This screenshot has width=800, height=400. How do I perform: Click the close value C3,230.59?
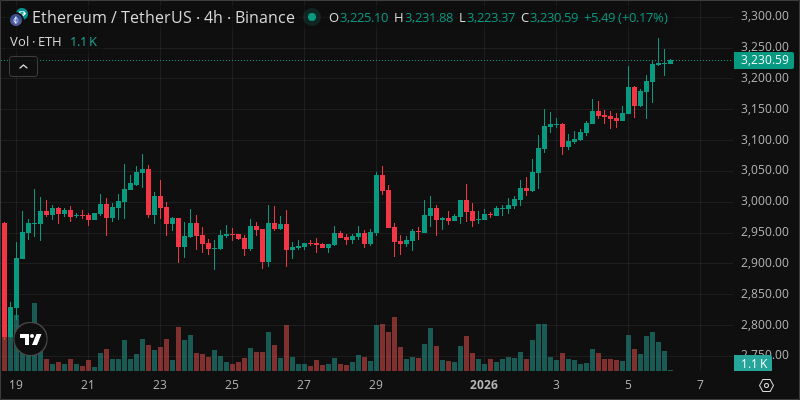[x=549, y=18]
